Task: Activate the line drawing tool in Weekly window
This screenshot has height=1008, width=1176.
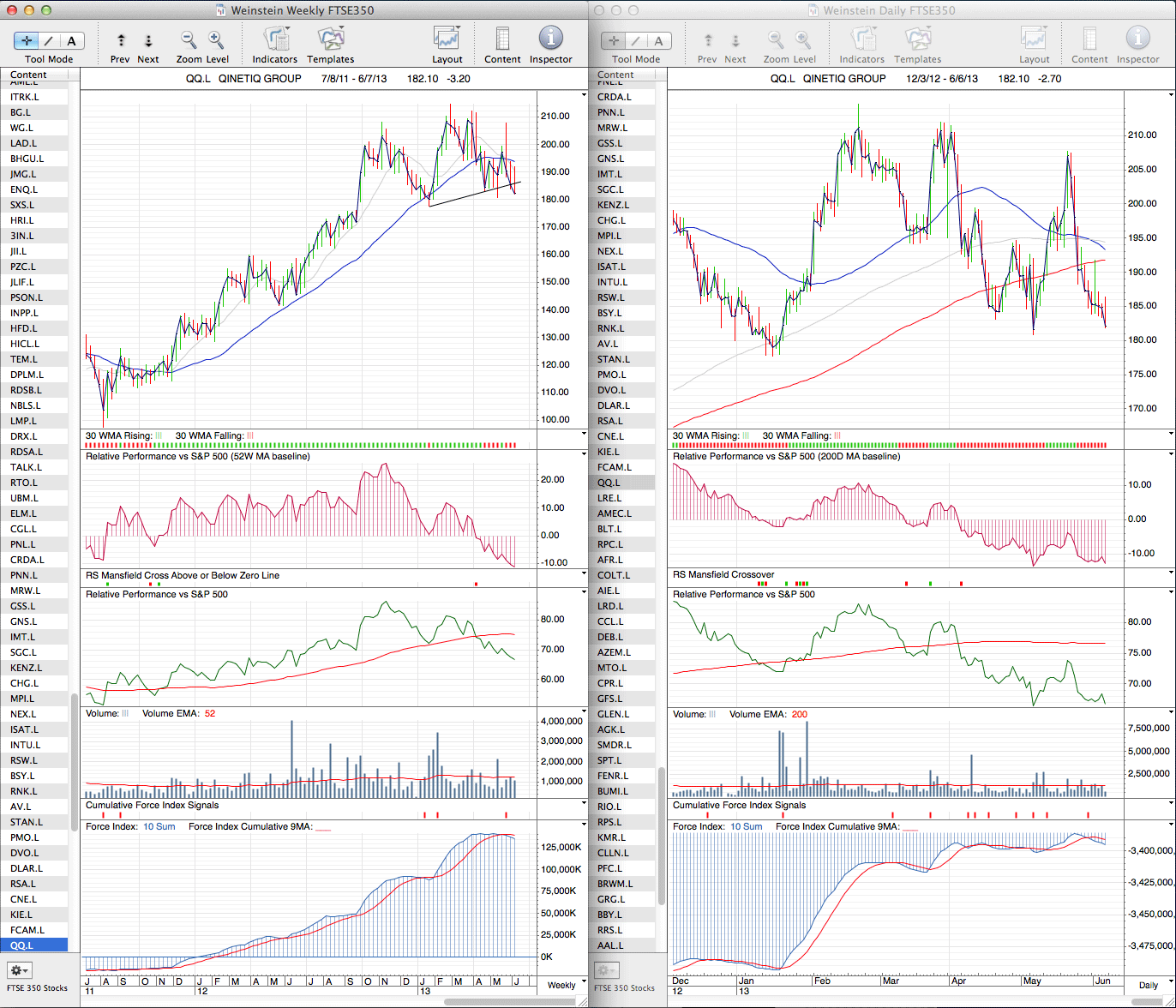Action: pyautogui.click(x=48, y=40)
